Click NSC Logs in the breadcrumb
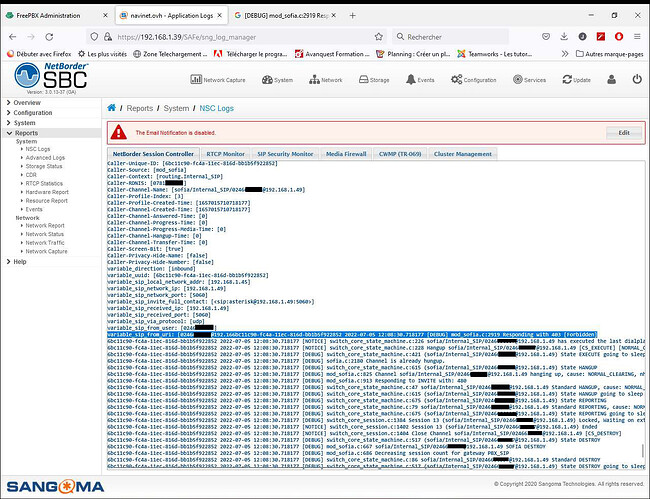 pyautogui.click(x=216, y=108)
